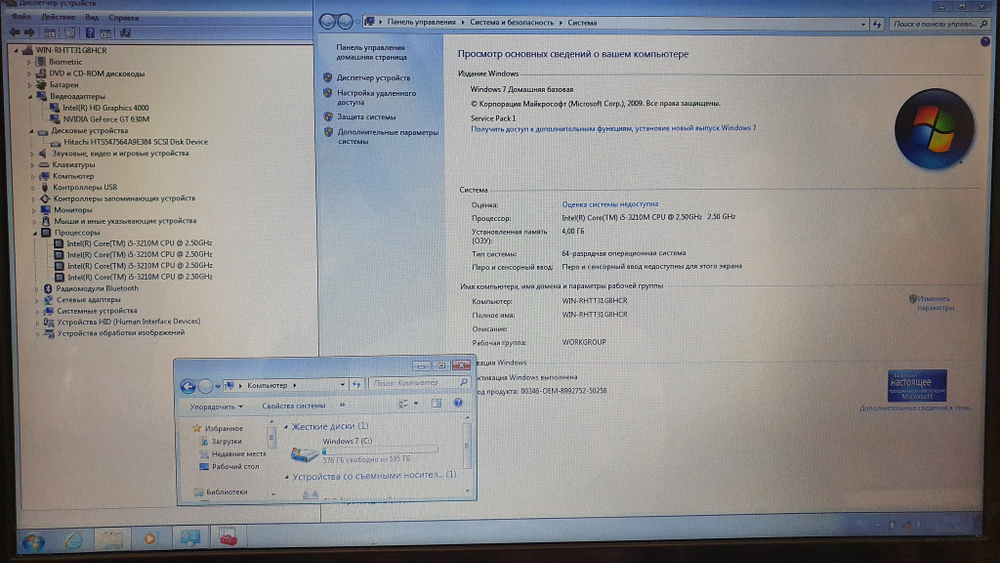This screenshot has height=563, width=1000.
Task: Open the Вид menu in Device Manager
Action: pos(92,17)
